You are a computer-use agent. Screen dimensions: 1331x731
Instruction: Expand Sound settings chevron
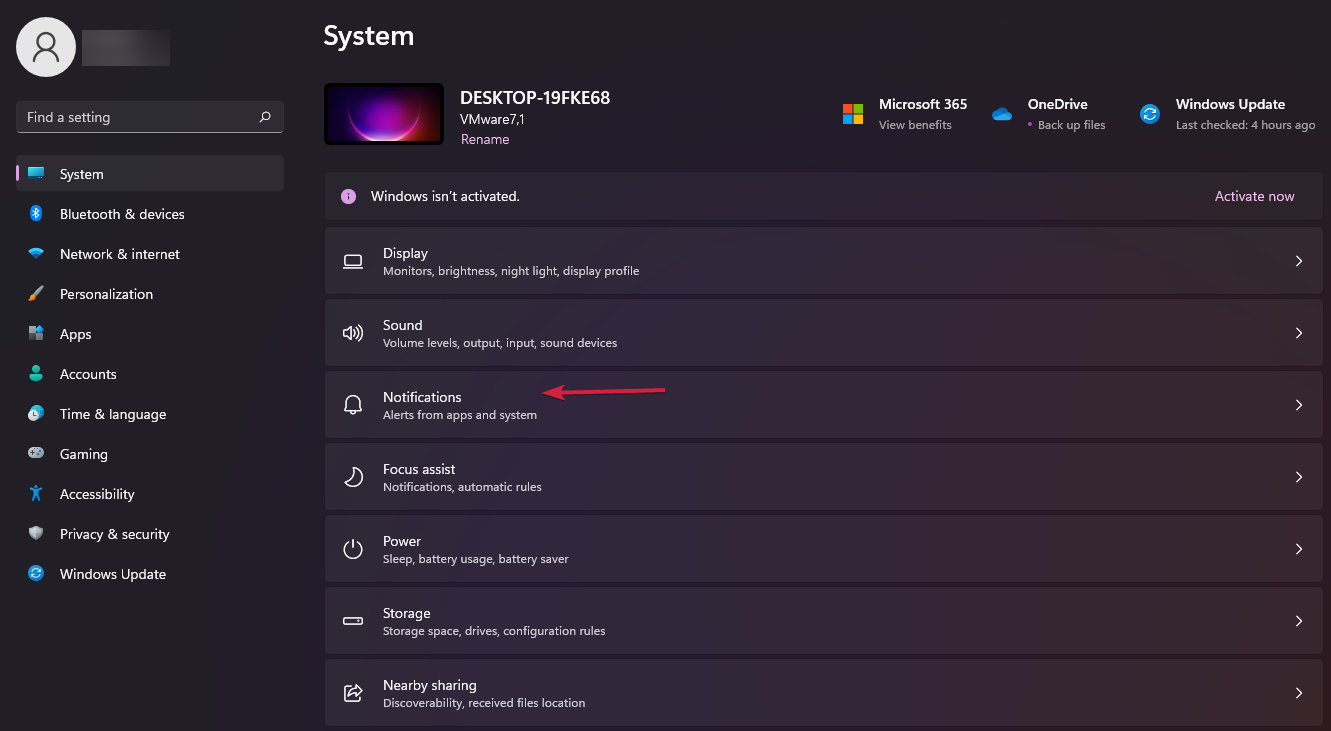pyautogui.click(x=1299, y=333)
